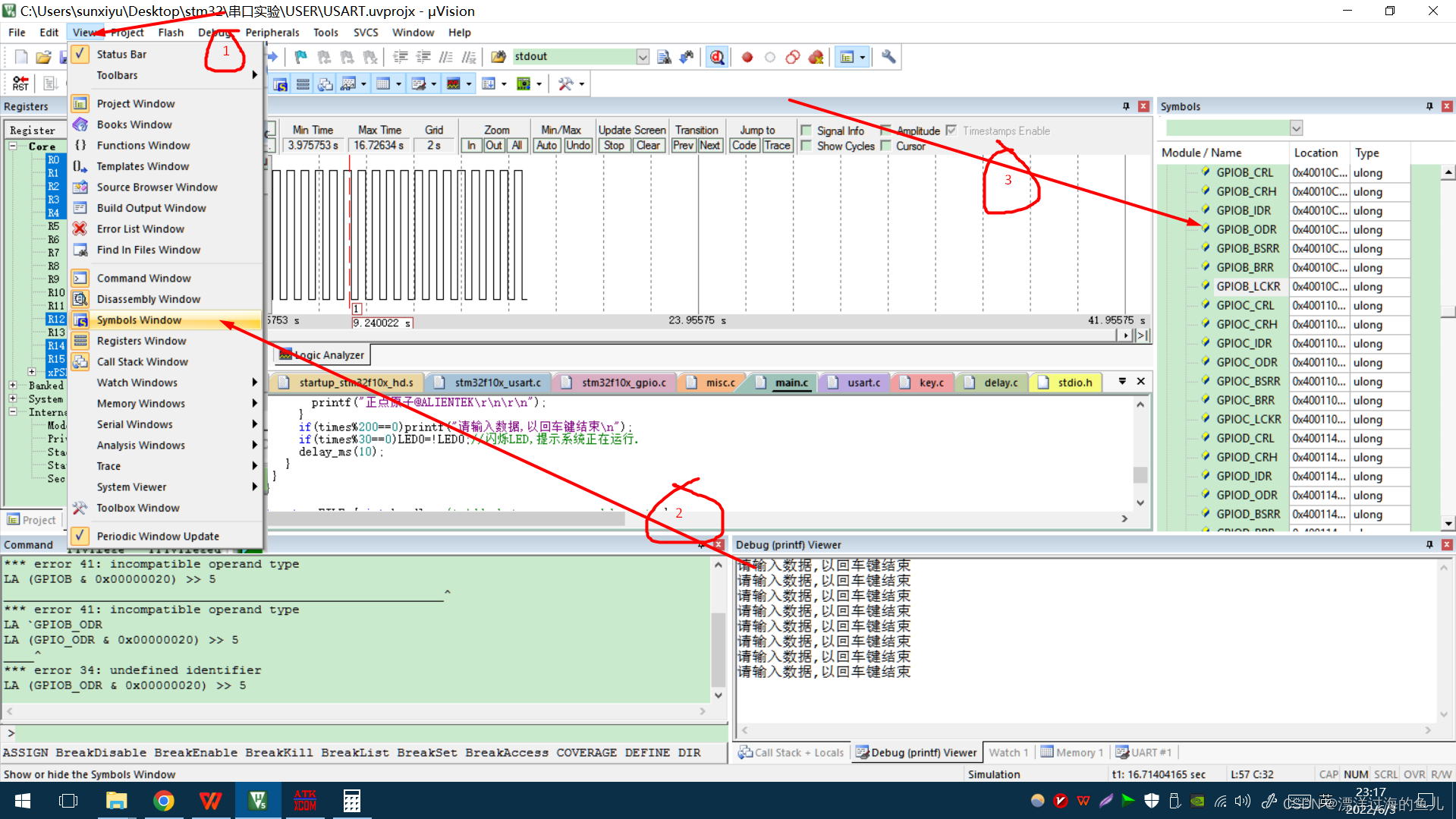Screen dimensions: 1456x819
Task: Open the editor tab list dropdown arrow
Action: coord(1122,381)
